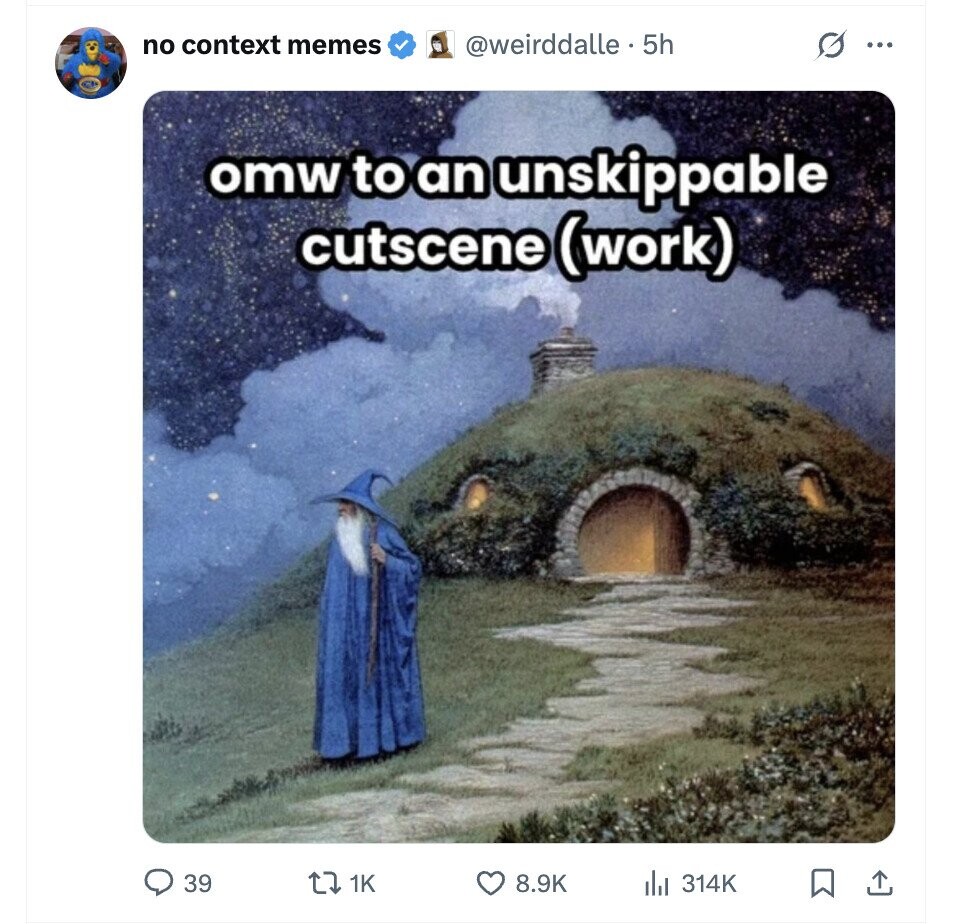Click the display name no context memes
Screen dimensions: 958x924
pyautogui.click(x=261, y=45)
